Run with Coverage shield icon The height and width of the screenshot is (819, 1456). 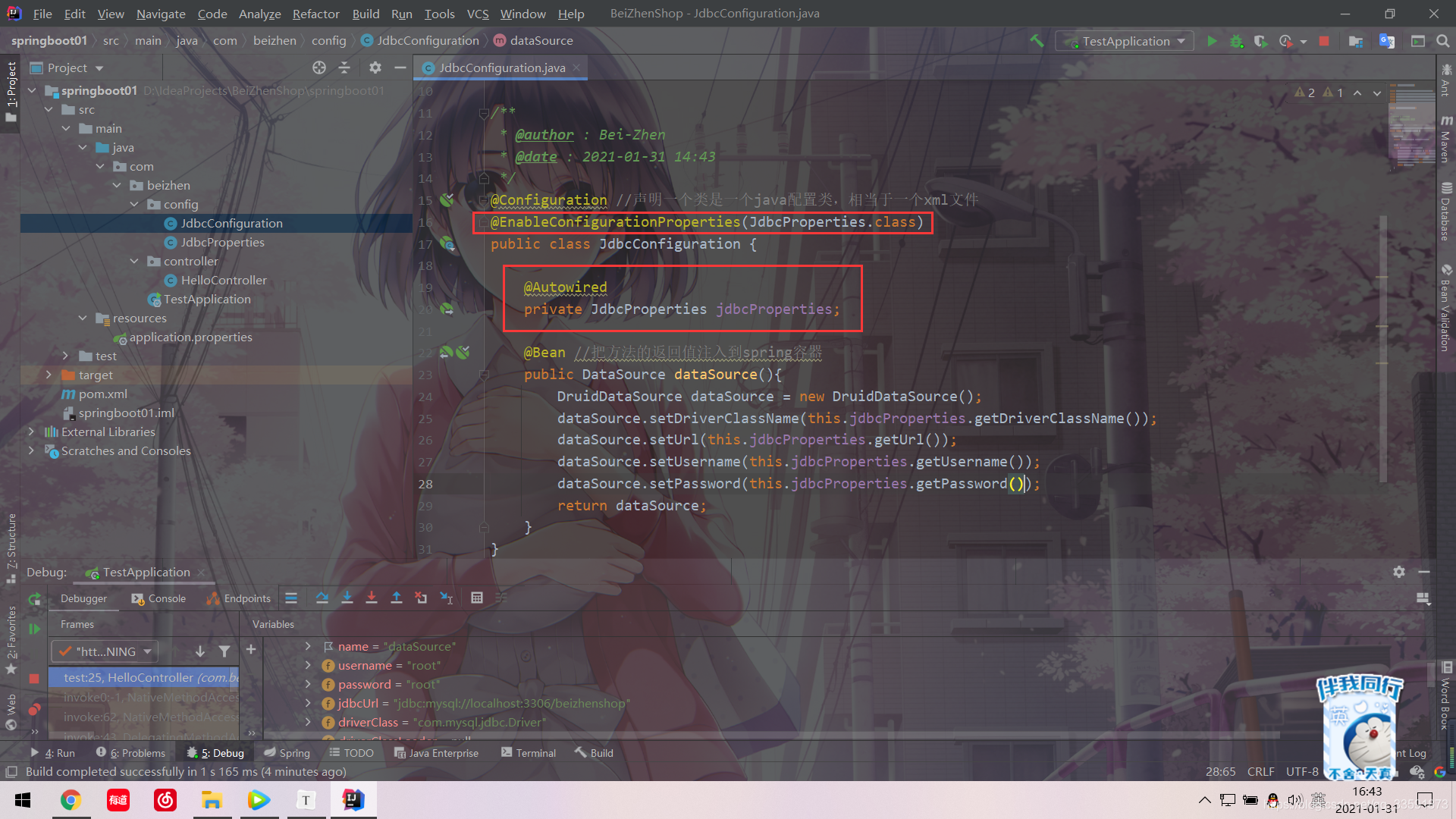1260,41
